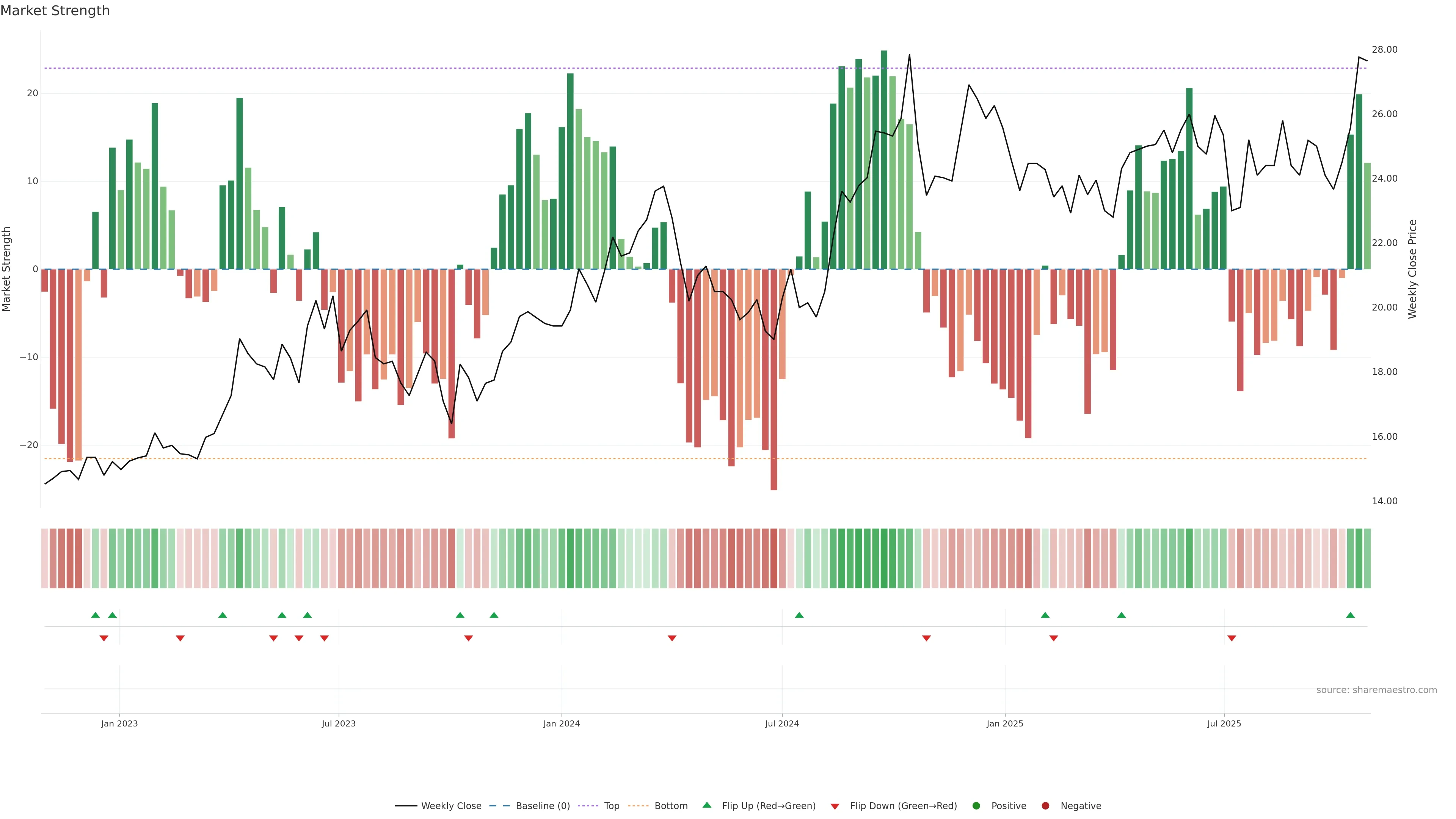Viewport: 1456px width, 819px height.
Task: Click the 28.00 right axis tick label
Action: 1384,50
